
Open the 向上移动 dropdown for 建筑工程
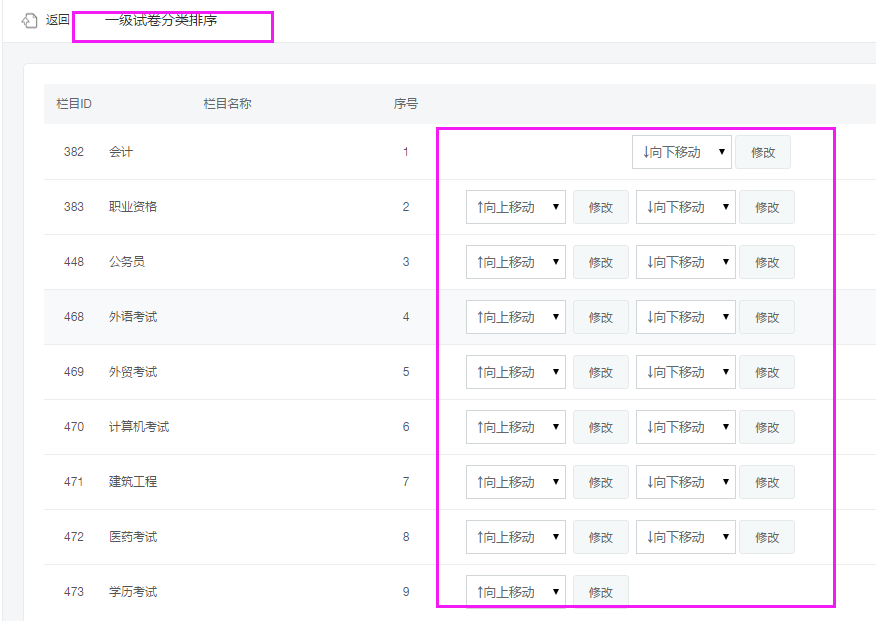tap(515, 482)
